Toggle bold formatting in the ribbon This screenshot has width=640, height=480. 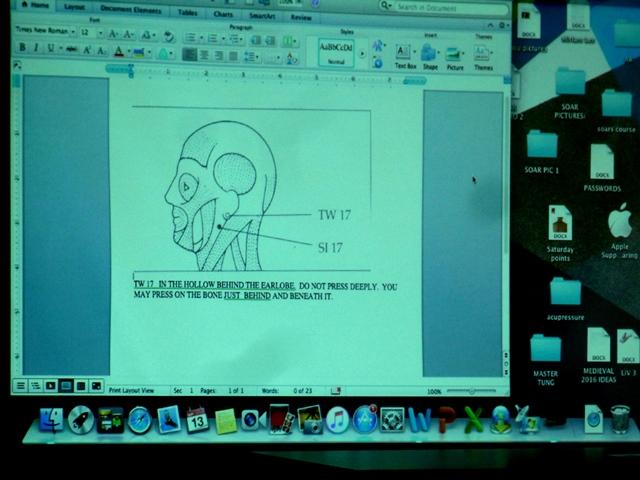coord(22,49)
